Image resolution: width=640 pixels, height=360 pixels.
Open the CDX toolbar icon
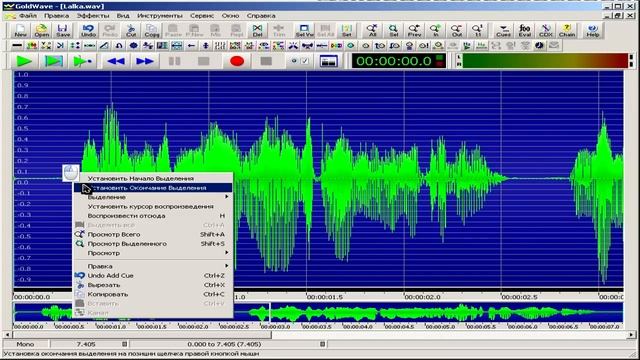(x=546, y=31)
